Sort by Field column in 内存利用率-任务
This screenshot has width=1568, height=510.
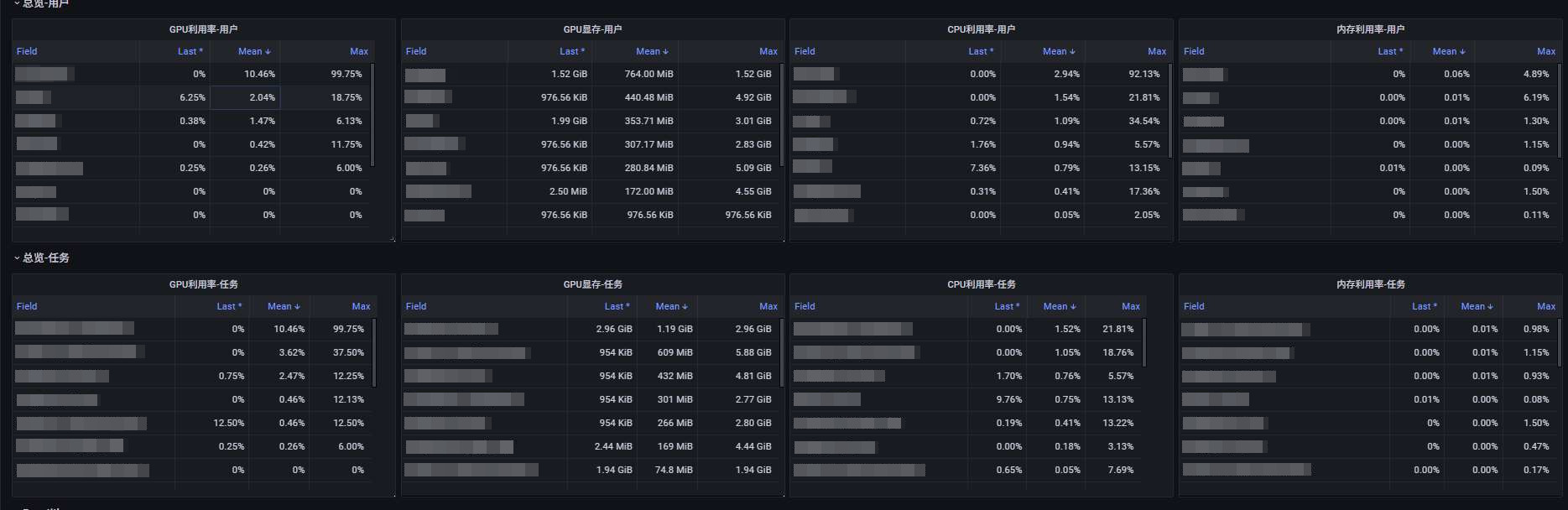click(1194, 307)
